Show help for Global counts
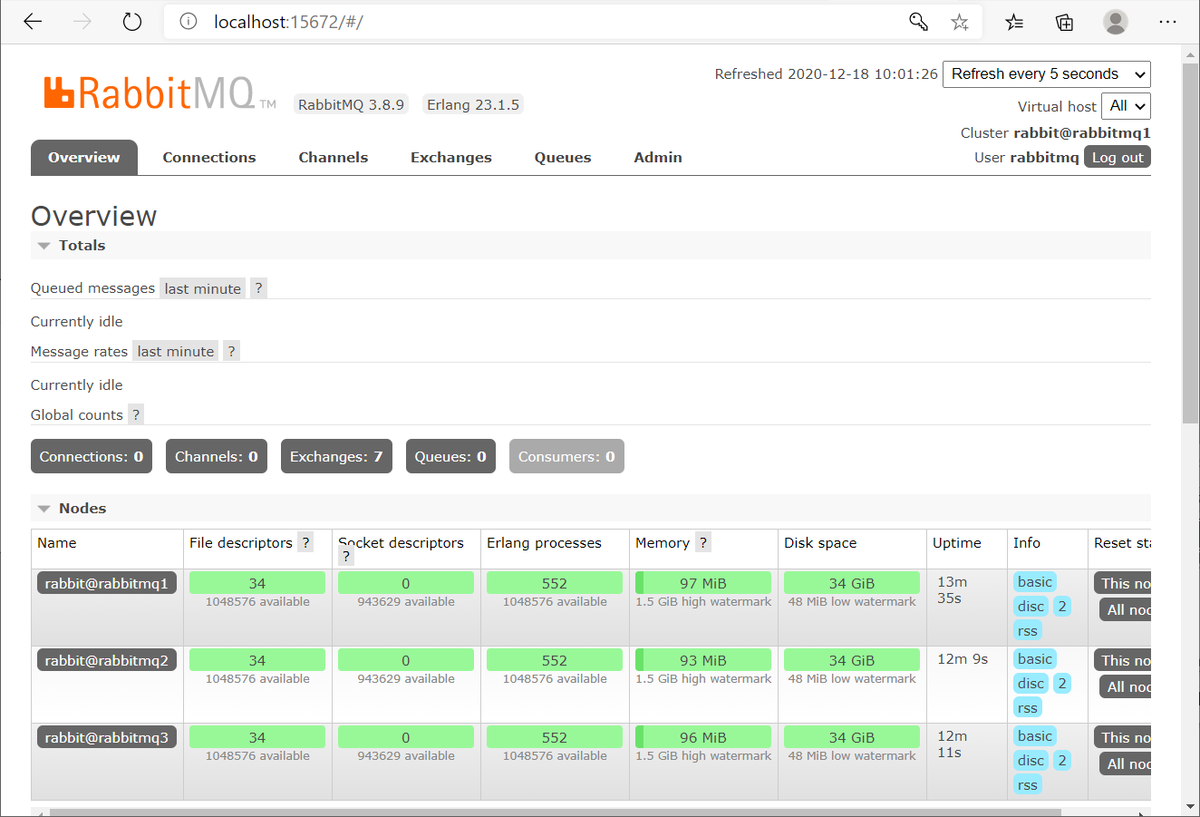 pos(136,414)
